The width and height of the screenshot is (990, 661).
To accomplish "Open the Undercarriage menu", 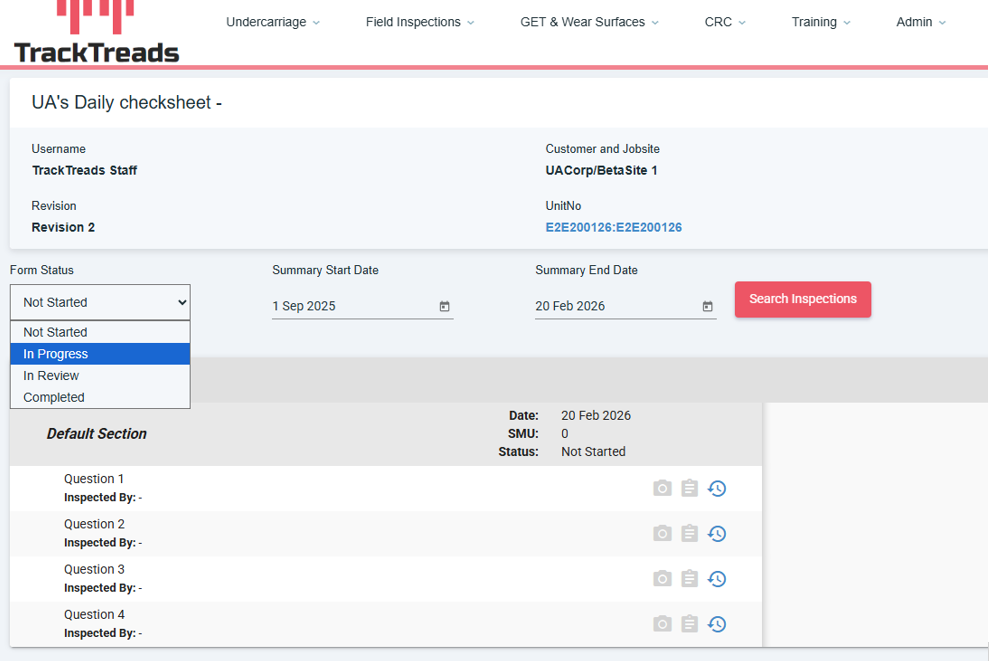I will [x=273, y=22].
